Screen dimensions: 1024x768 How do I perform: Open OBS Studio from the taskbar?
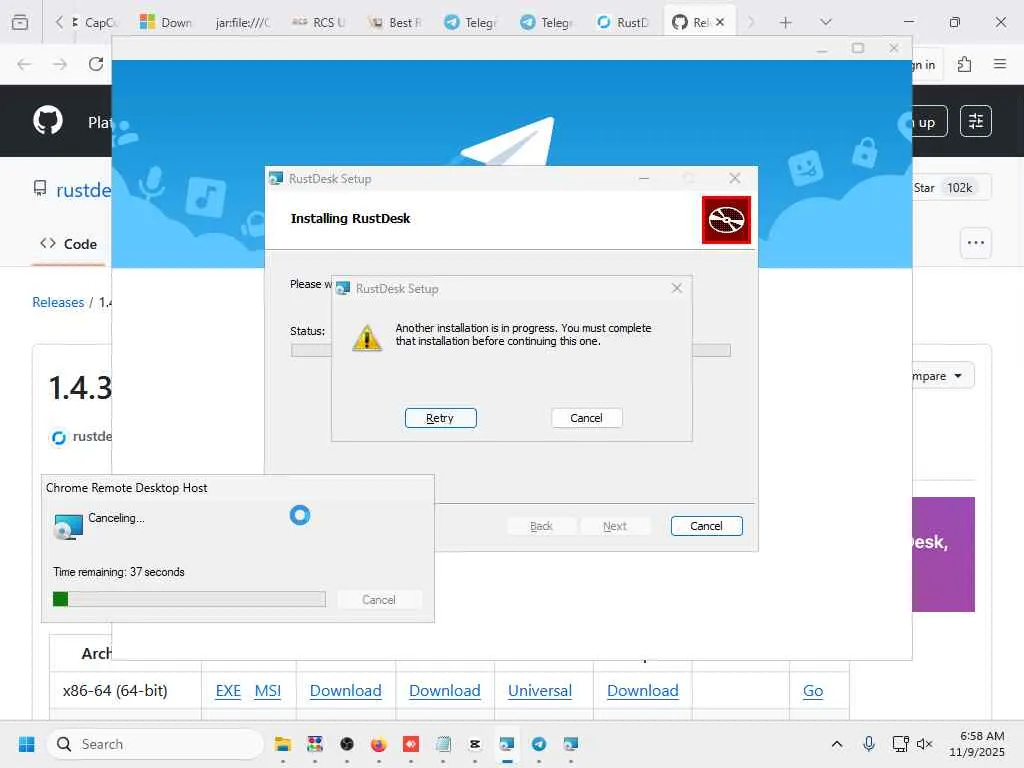[x=347, y=744]
